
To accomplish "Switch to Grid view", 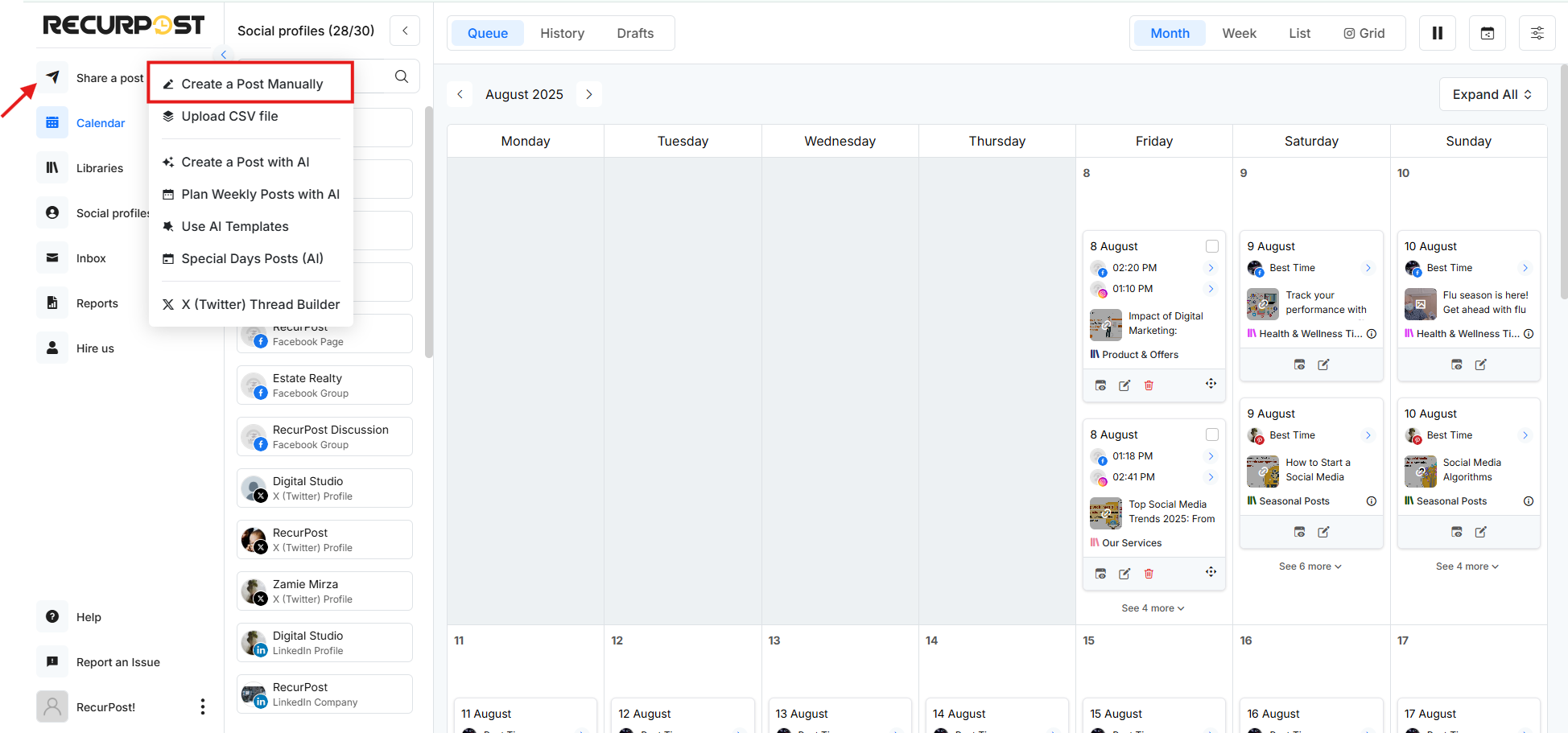I will click(1364, 33).
